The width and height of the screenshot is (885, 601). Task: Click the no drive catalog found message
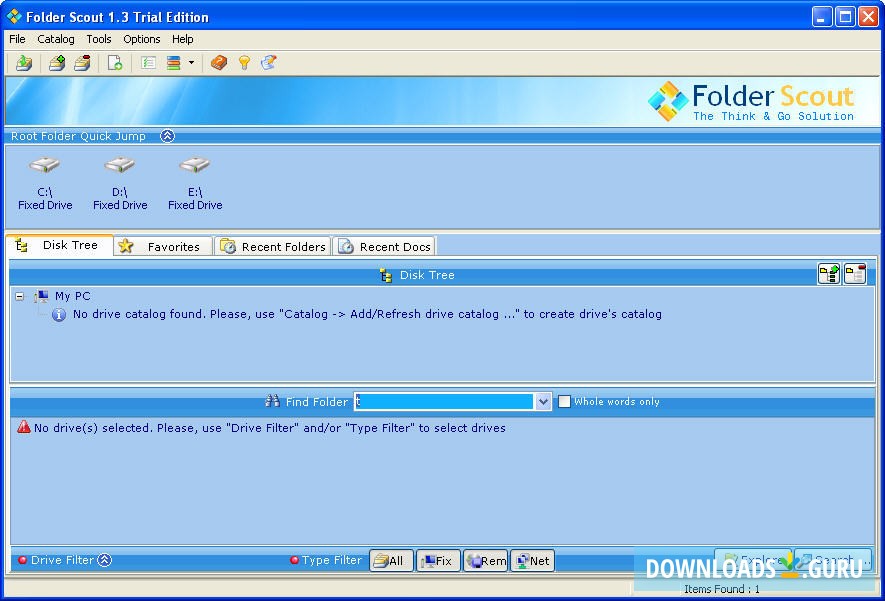tap(367, 314)
